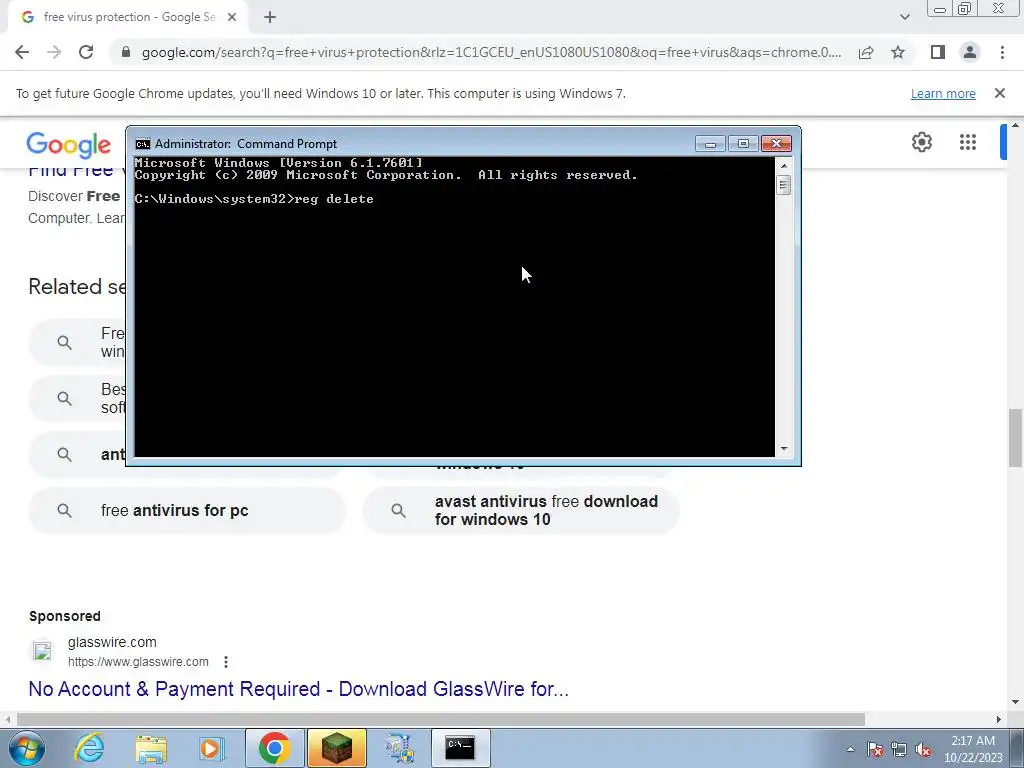
Task: Open Chrome side panel
Action: (938, 52)
